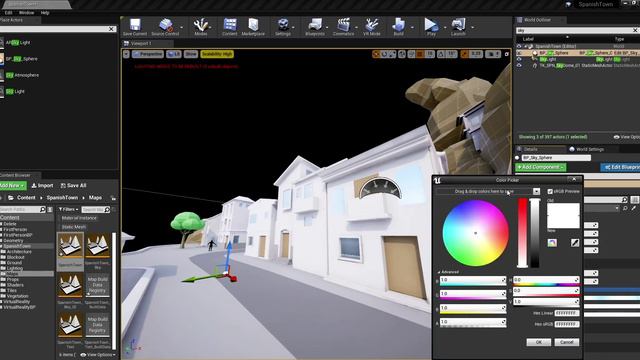Click Save All in the Content Browser
Screen dimensions: 640x360
[x=73, y=185]
